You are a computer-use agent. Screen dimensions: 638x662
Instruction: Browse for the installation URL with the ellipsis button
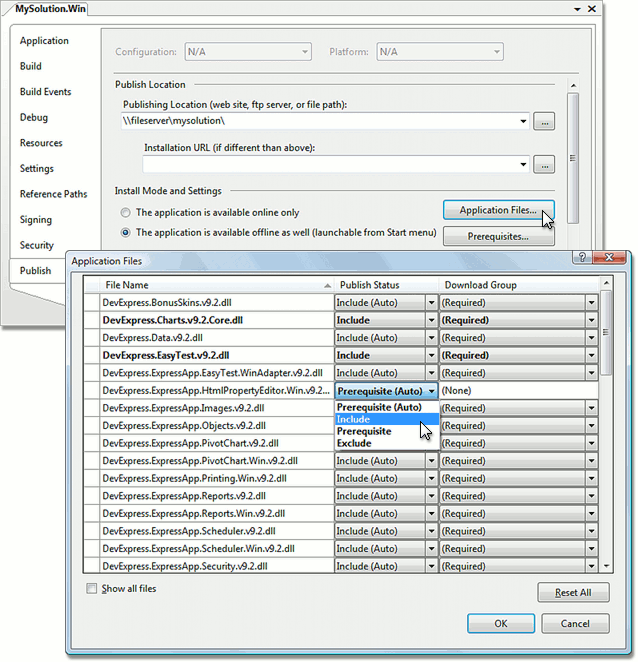click(x=544, y=164)
